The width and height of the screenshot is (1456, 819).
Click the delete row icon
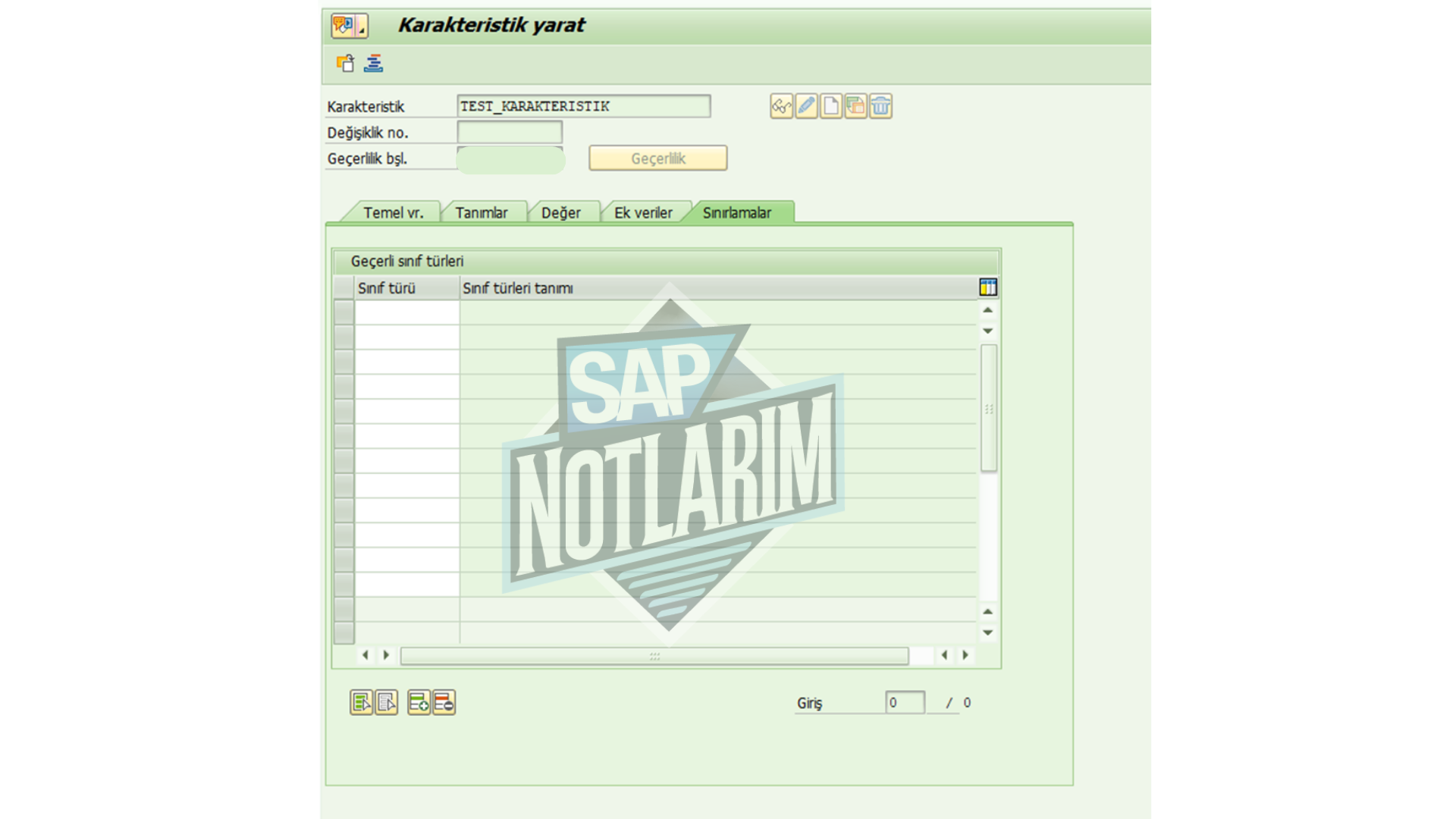point(444,703)
